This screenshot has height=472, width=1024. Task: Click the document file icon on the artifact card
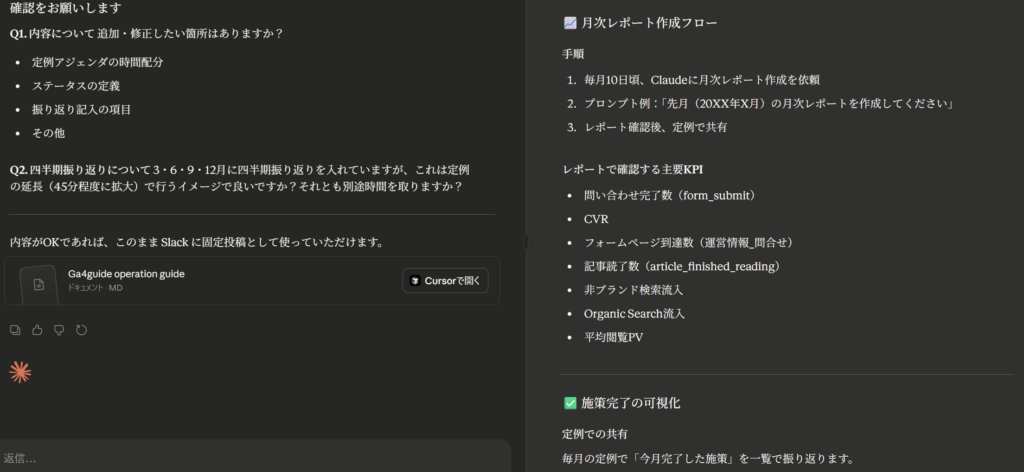[39, 284]
